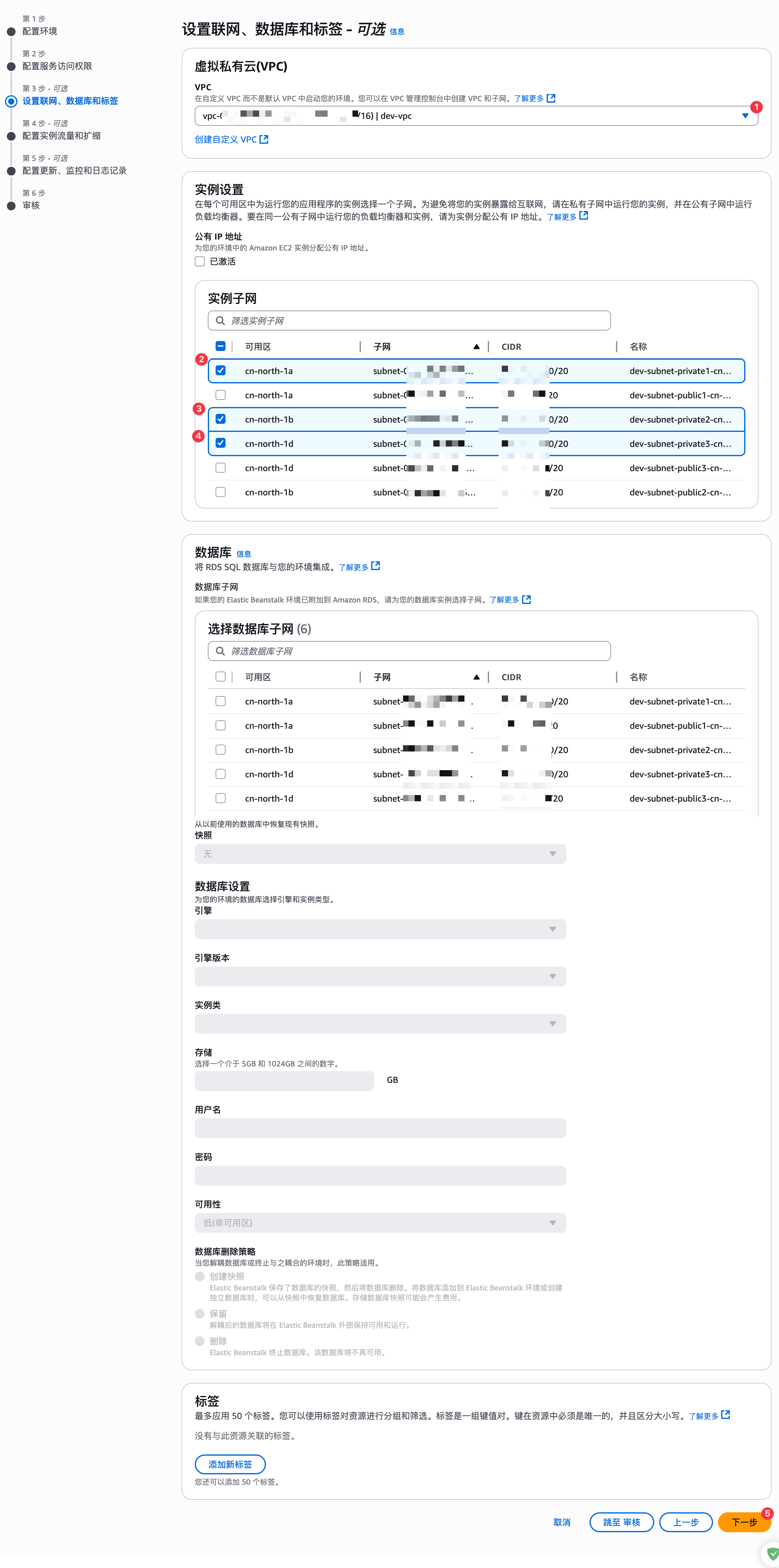
Task: Open step 配置服务访问权限 in sidebar
Action: coord(57,66)
